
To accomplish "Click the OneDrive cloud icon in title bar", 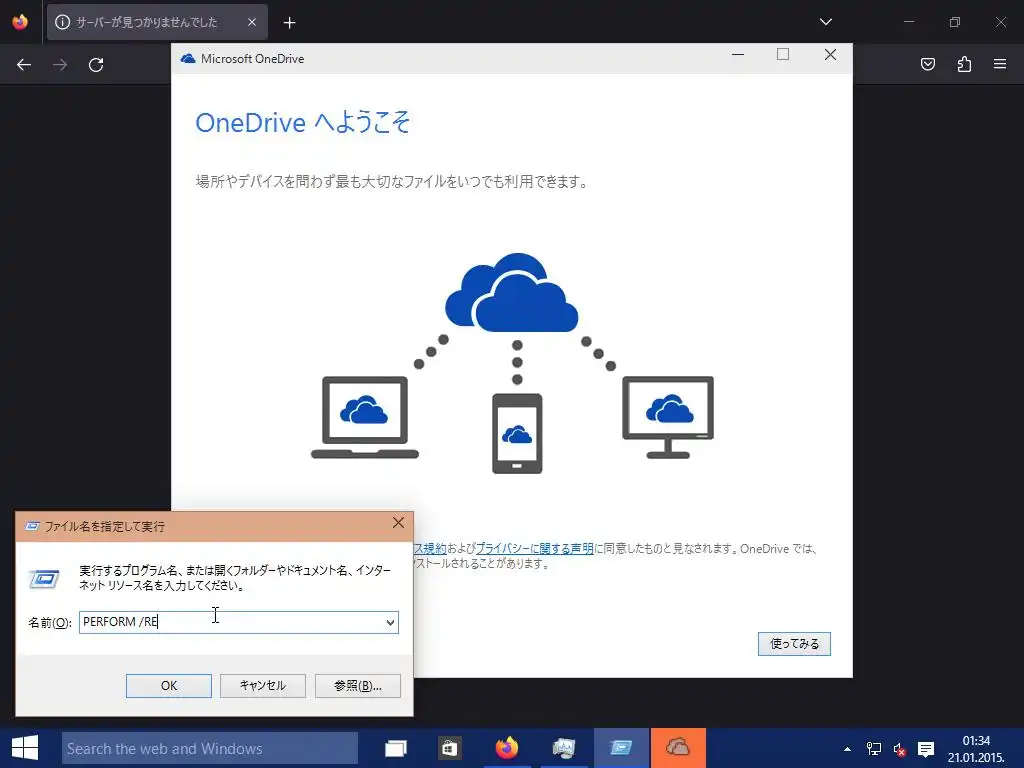I will click(188, 59).
